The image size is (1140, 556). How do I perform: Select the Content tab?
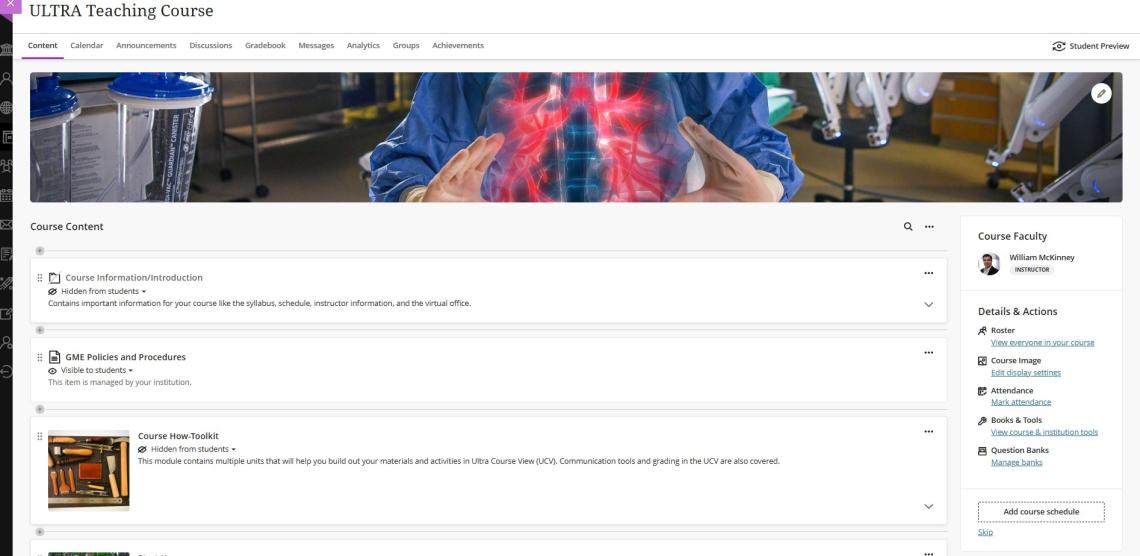coord(43,45)
